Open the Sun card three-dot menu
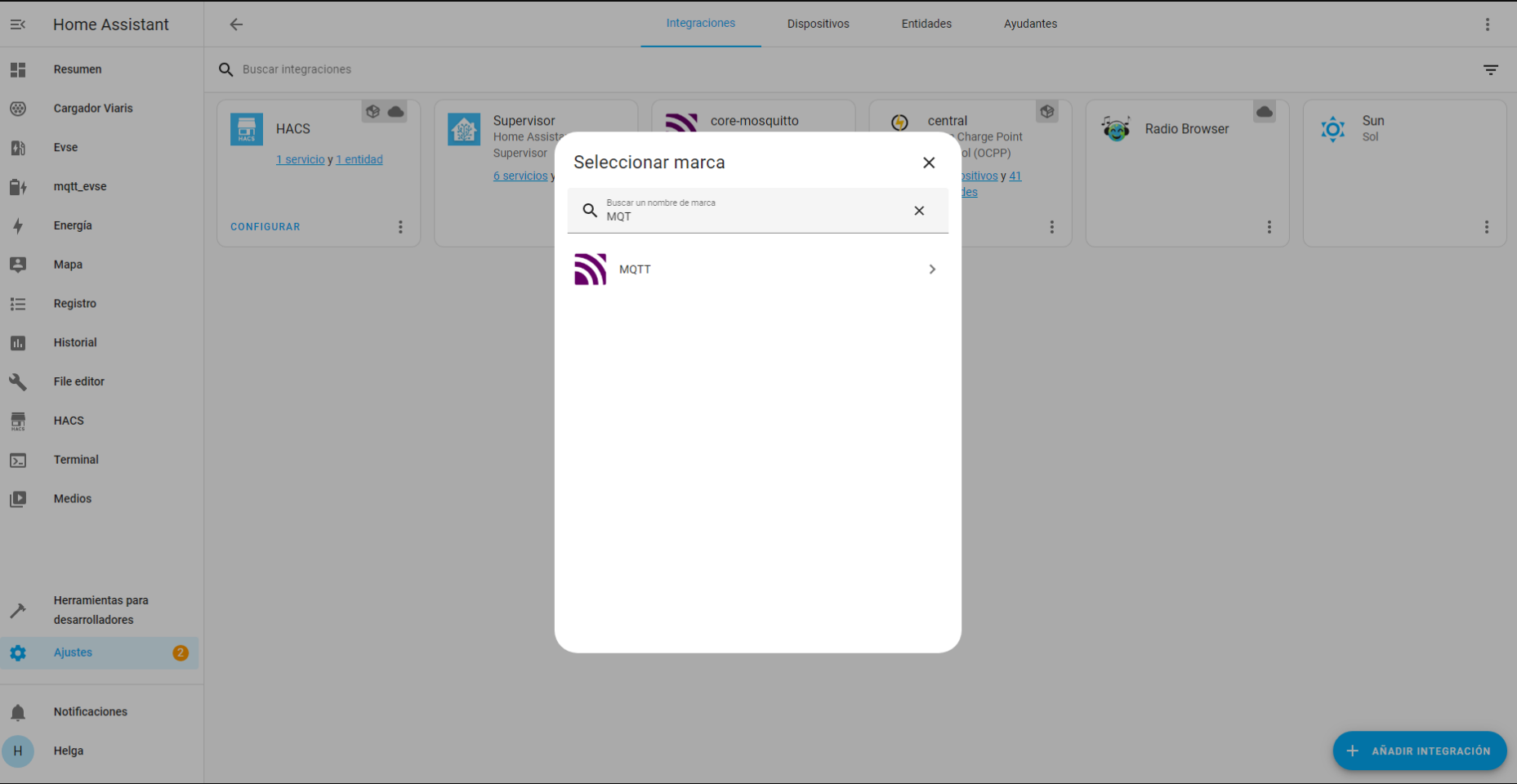 click(x=1487, y=227)
